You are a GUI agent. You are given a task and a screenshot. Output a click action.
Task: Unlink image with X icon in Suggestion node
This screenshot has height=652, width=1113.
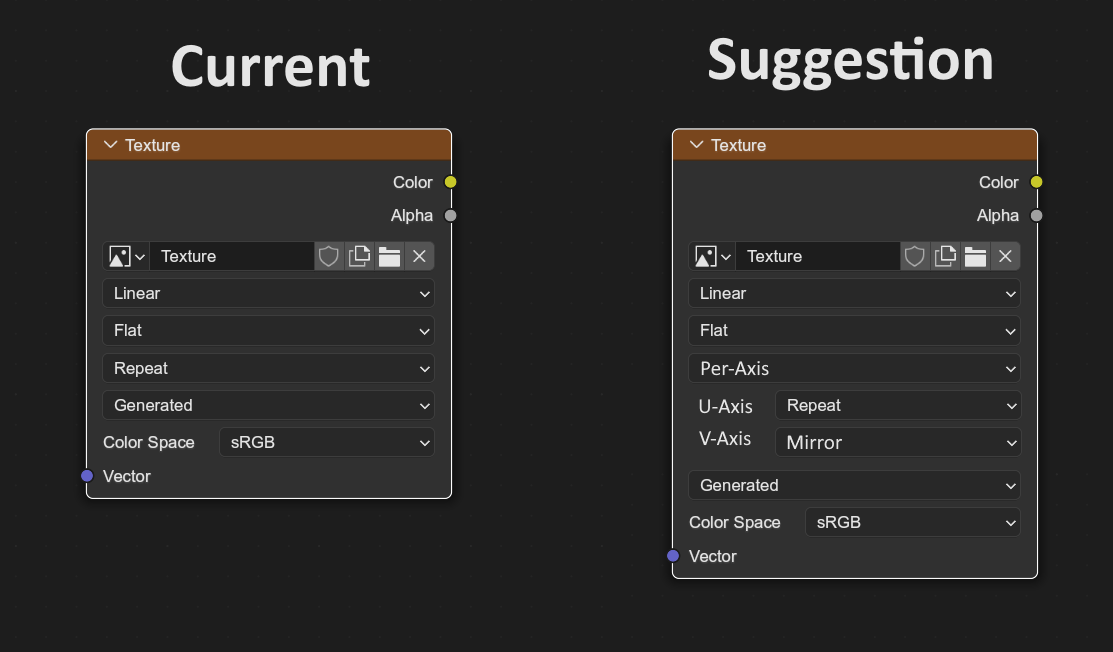(1006, 256)
